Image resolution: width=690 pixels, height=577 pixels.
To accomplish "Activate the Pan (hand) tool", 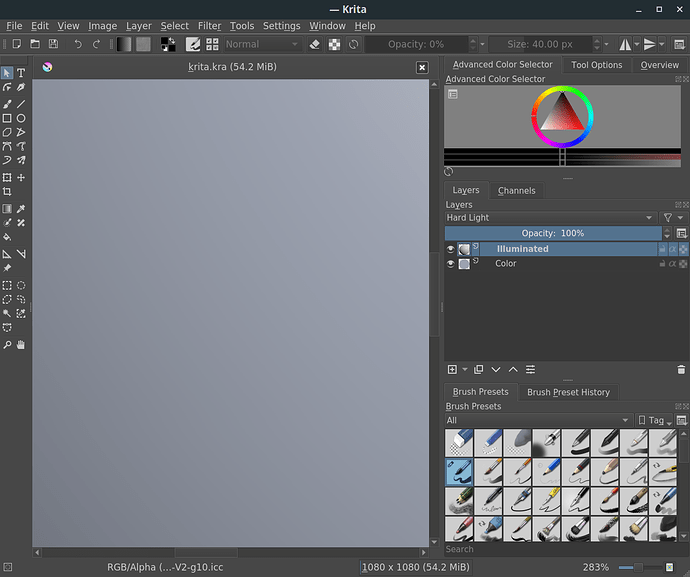I will click(x=21, y=345).
